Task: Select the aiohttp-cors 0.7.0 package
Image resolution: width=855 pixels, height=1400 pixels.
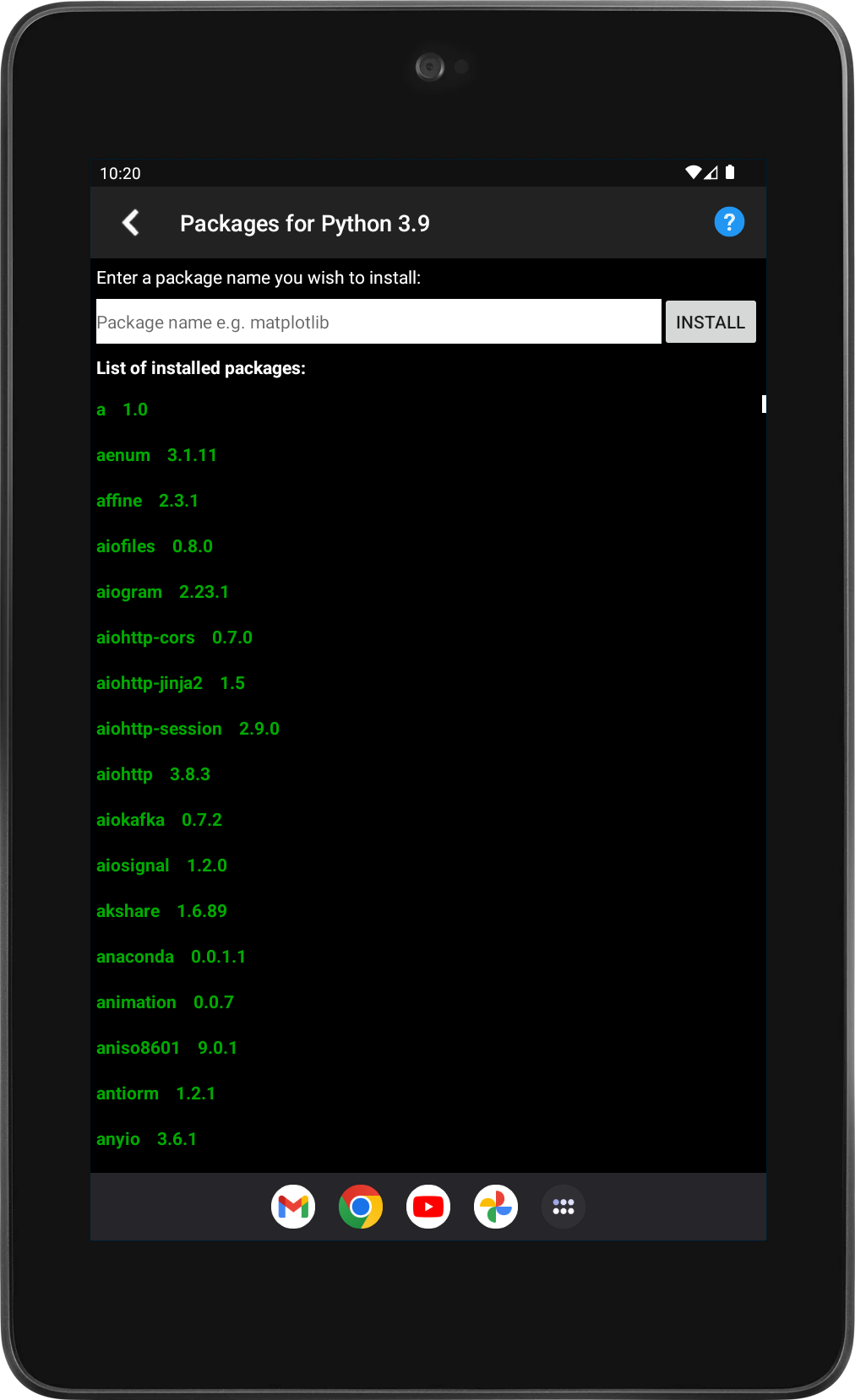Action: 174,638
